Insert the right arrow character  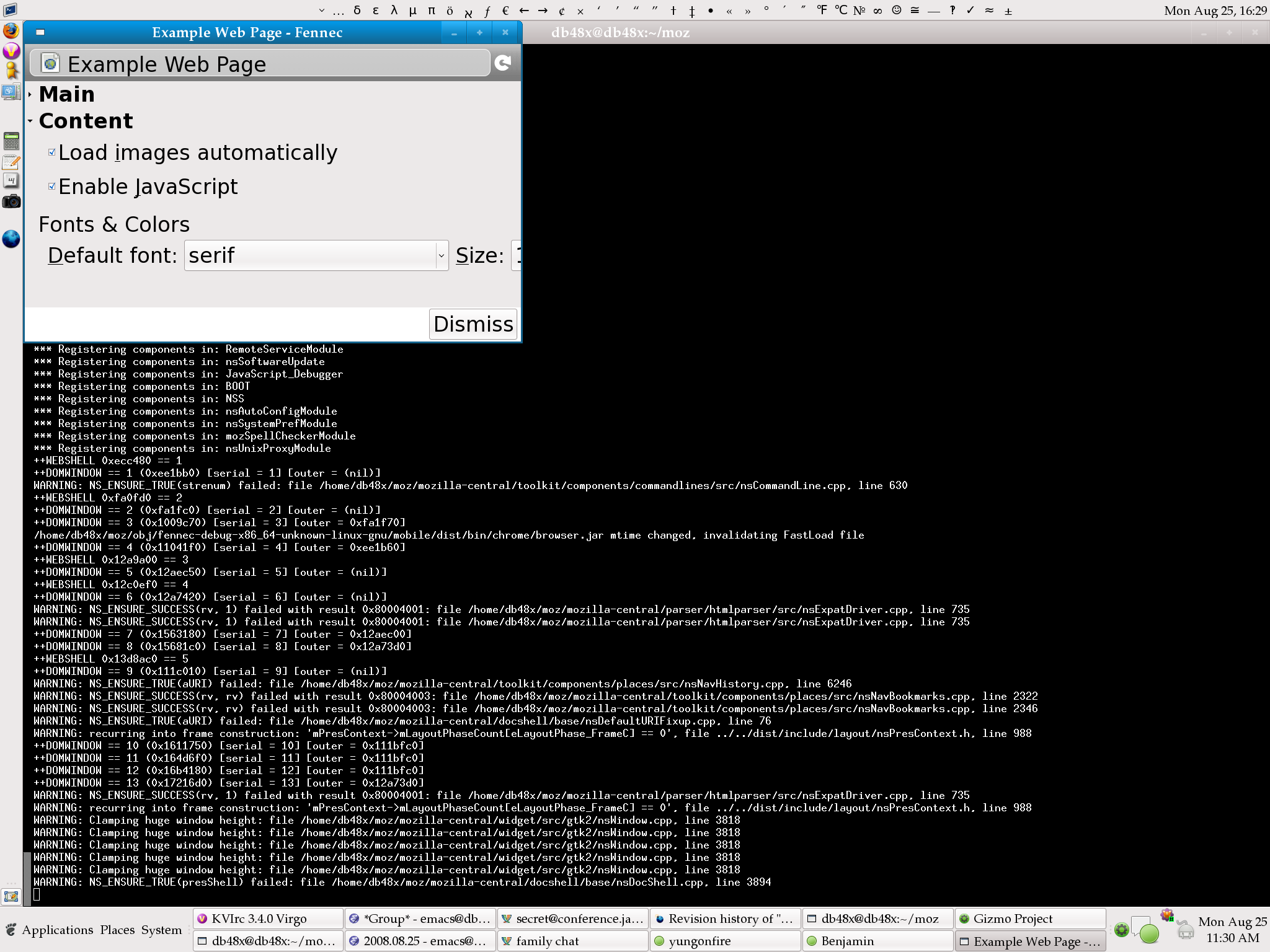[x=543, y=10]
